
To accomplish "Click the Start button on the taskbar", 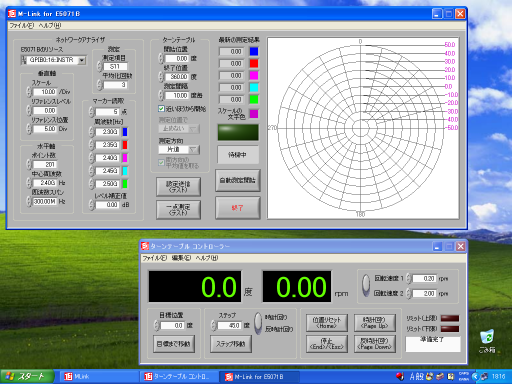I will pyautogui.click(x=27, y=377).
